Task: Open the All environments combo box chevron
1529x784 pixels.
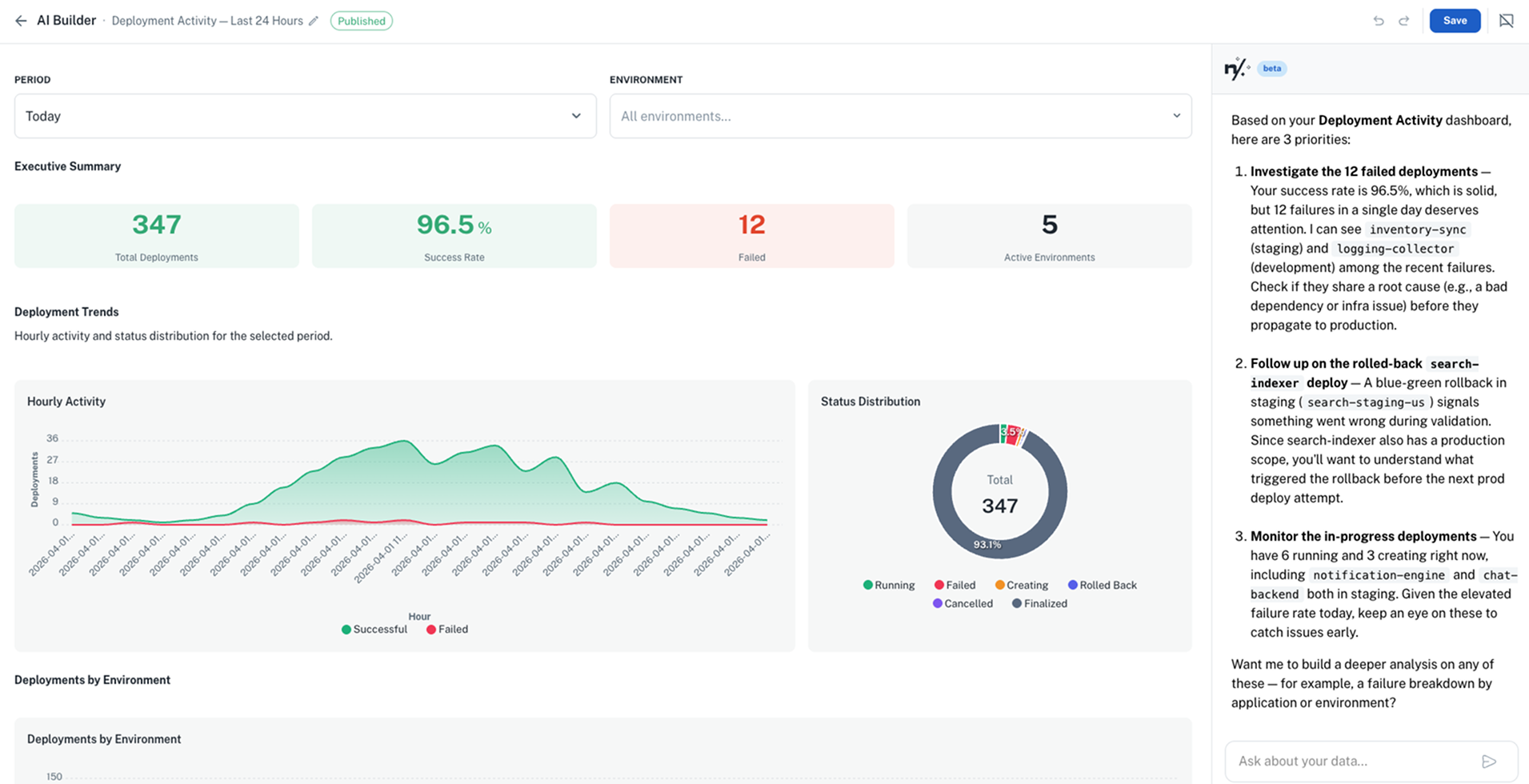Action: pos(1175,116)
